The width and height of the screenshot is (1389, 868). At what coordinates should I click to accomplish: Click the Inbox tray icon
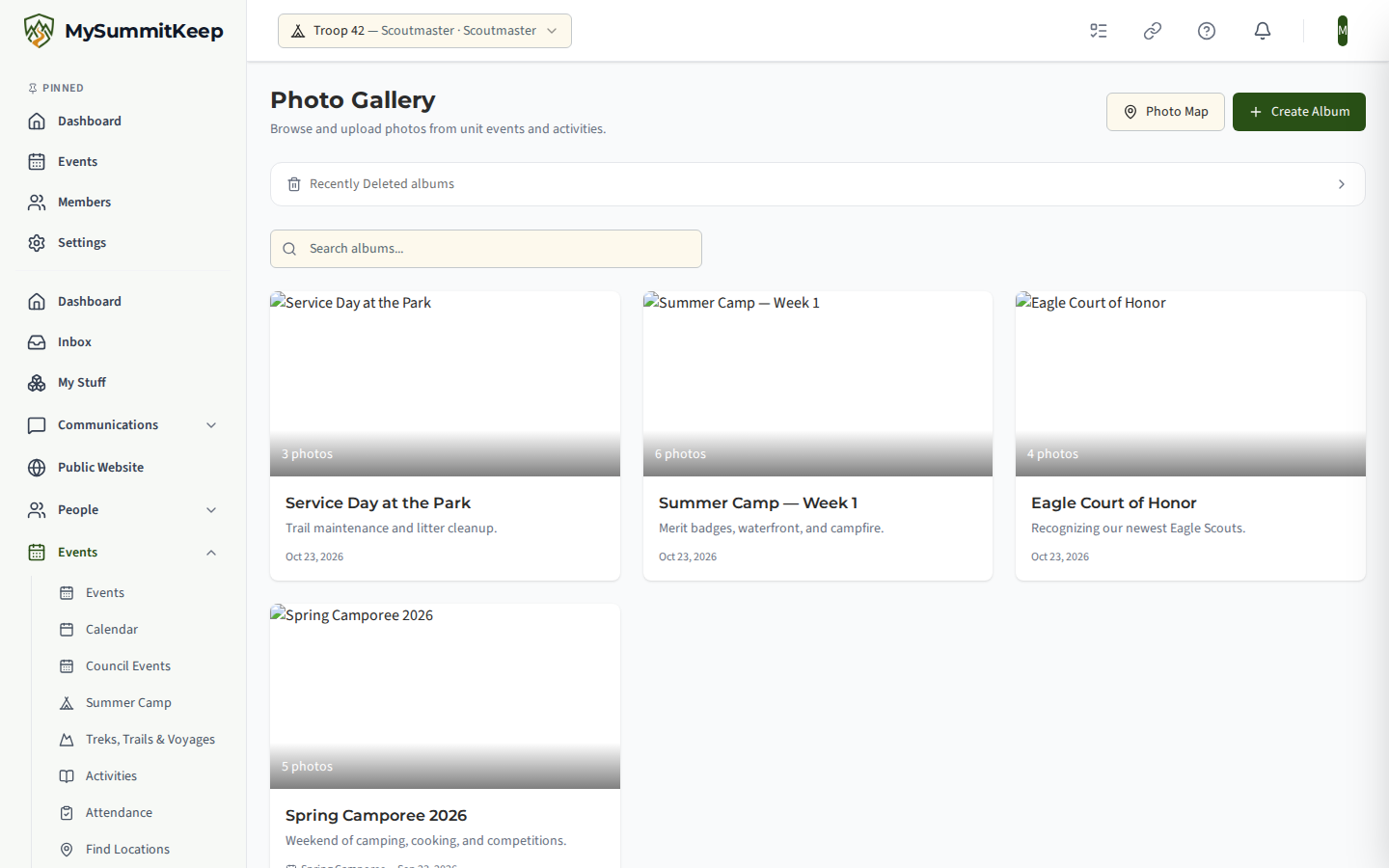(x=37, y=342)
